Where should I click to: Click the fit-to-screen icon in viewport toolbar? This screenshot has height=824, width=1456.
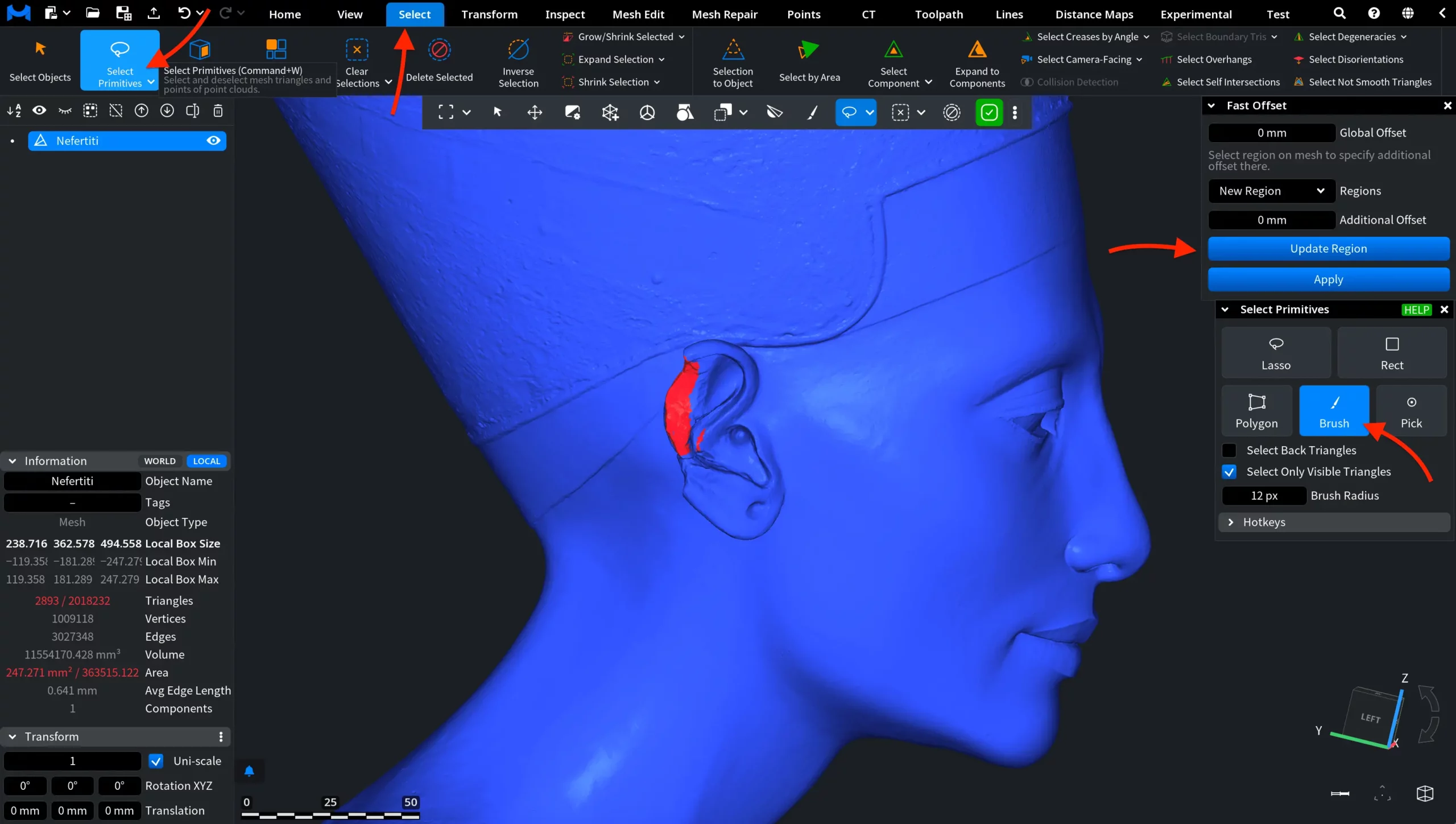446,113
